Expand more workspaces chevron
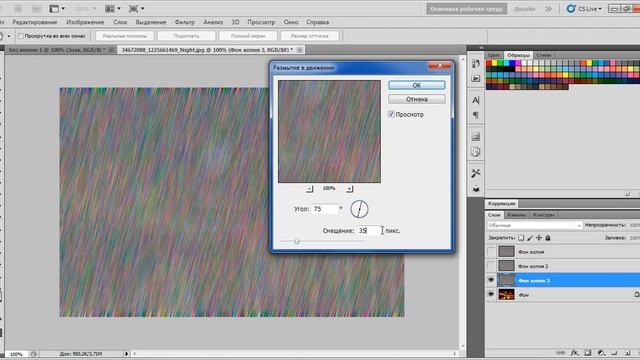The width and height of the screenshot is (640, 360). click(548, 9)
